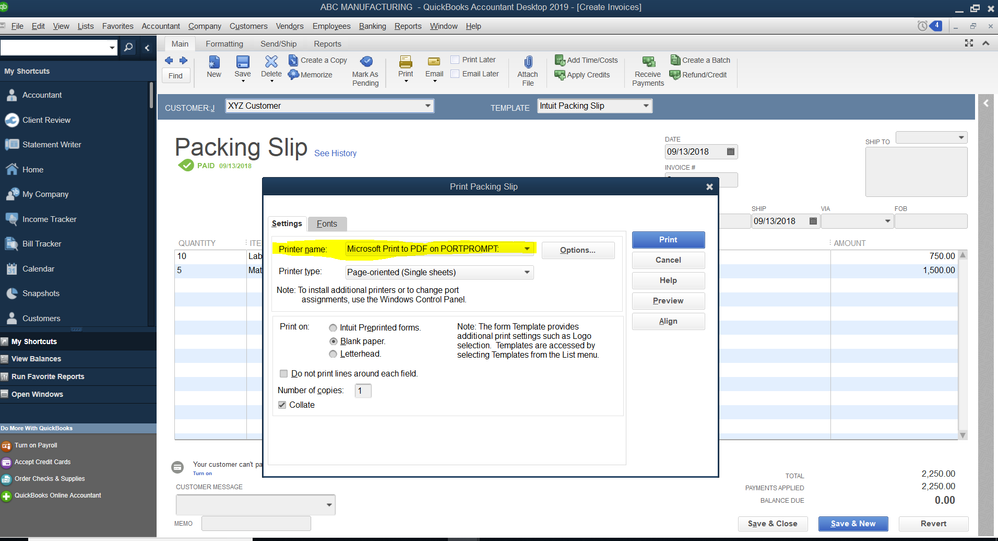Click the FOB input field
The height and width of the screenshot is (541, 998).
pos(931,221)
